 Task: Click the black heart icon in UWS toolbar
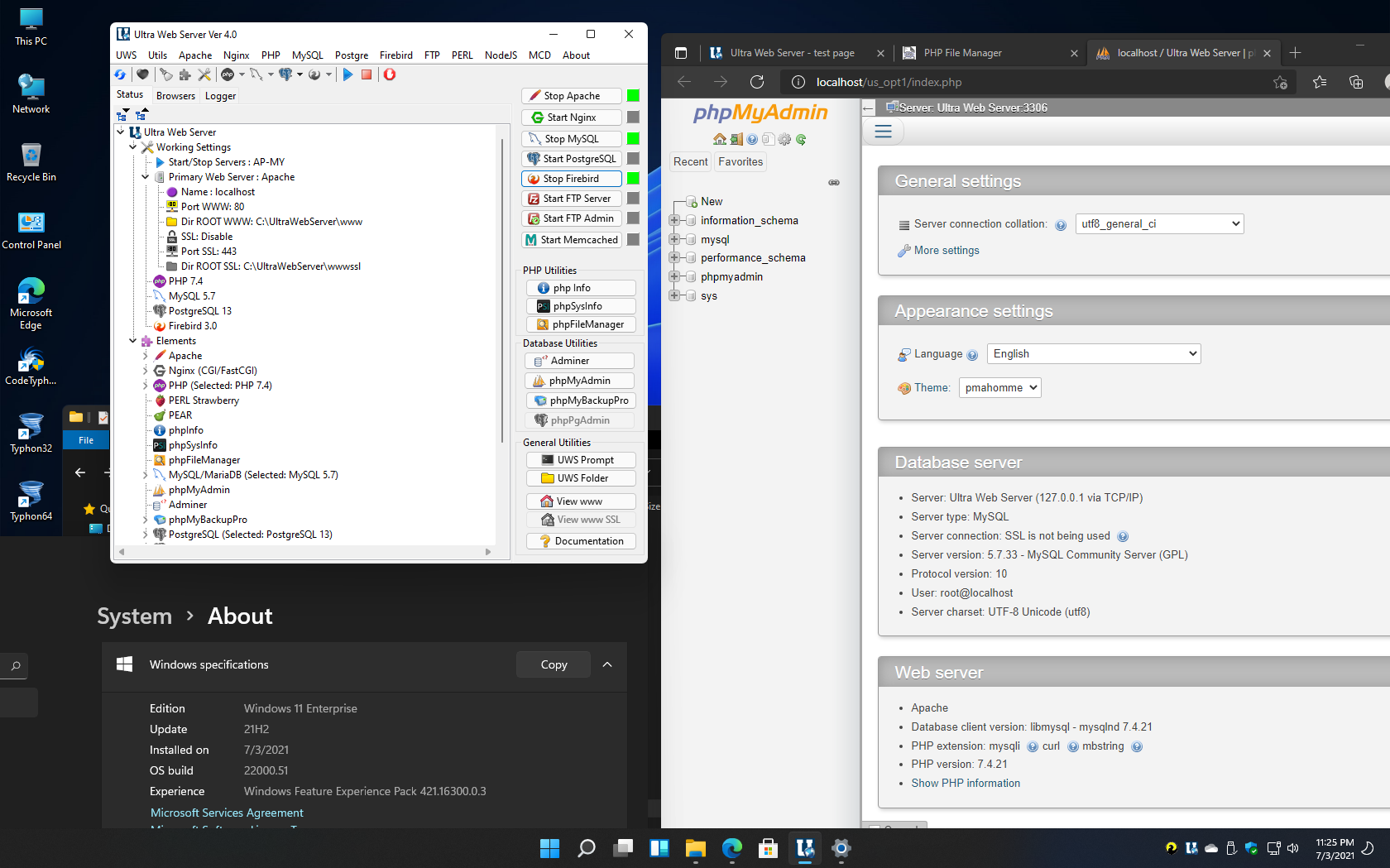tap(142, 74)
